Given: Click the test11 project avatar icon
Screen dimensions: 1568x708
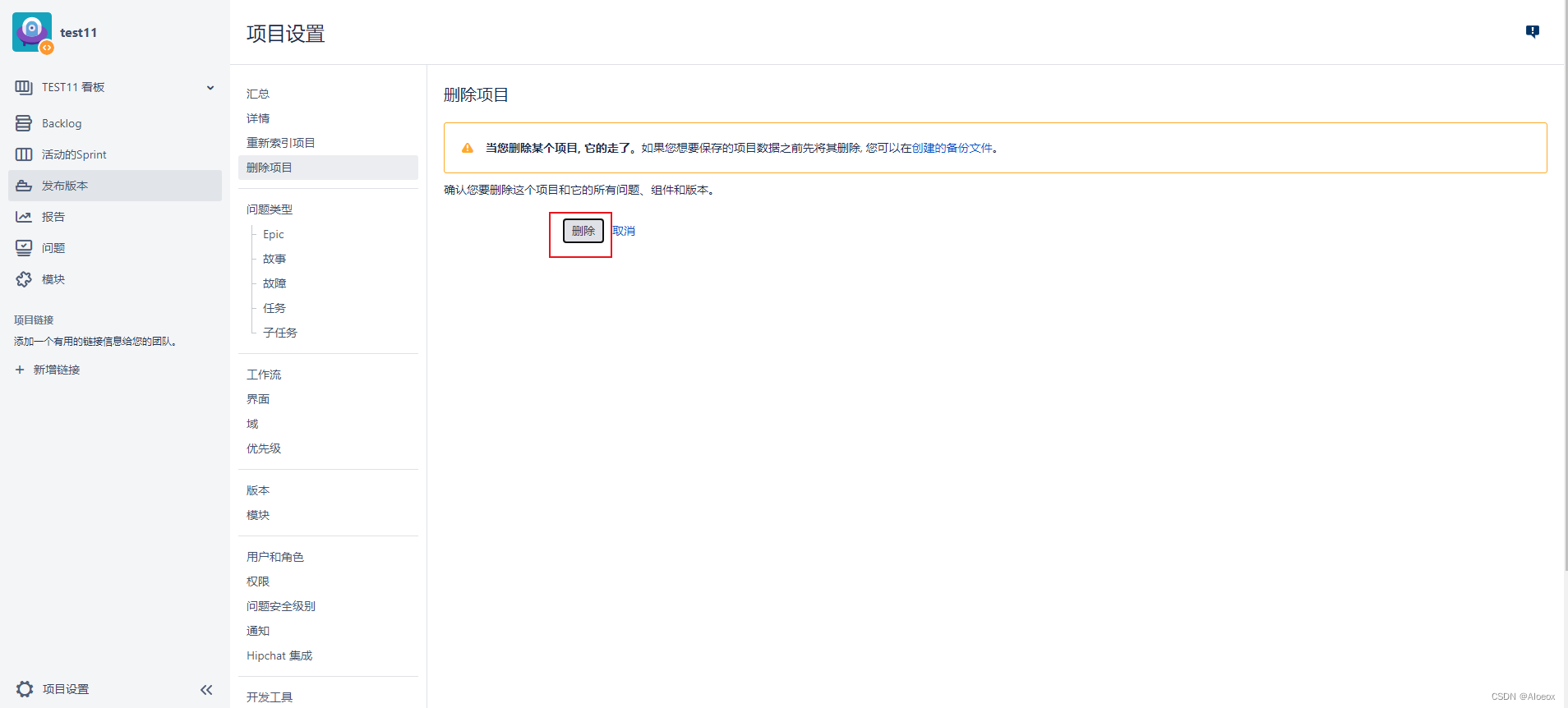Looking at the screenshot, I should coord(32,32).
